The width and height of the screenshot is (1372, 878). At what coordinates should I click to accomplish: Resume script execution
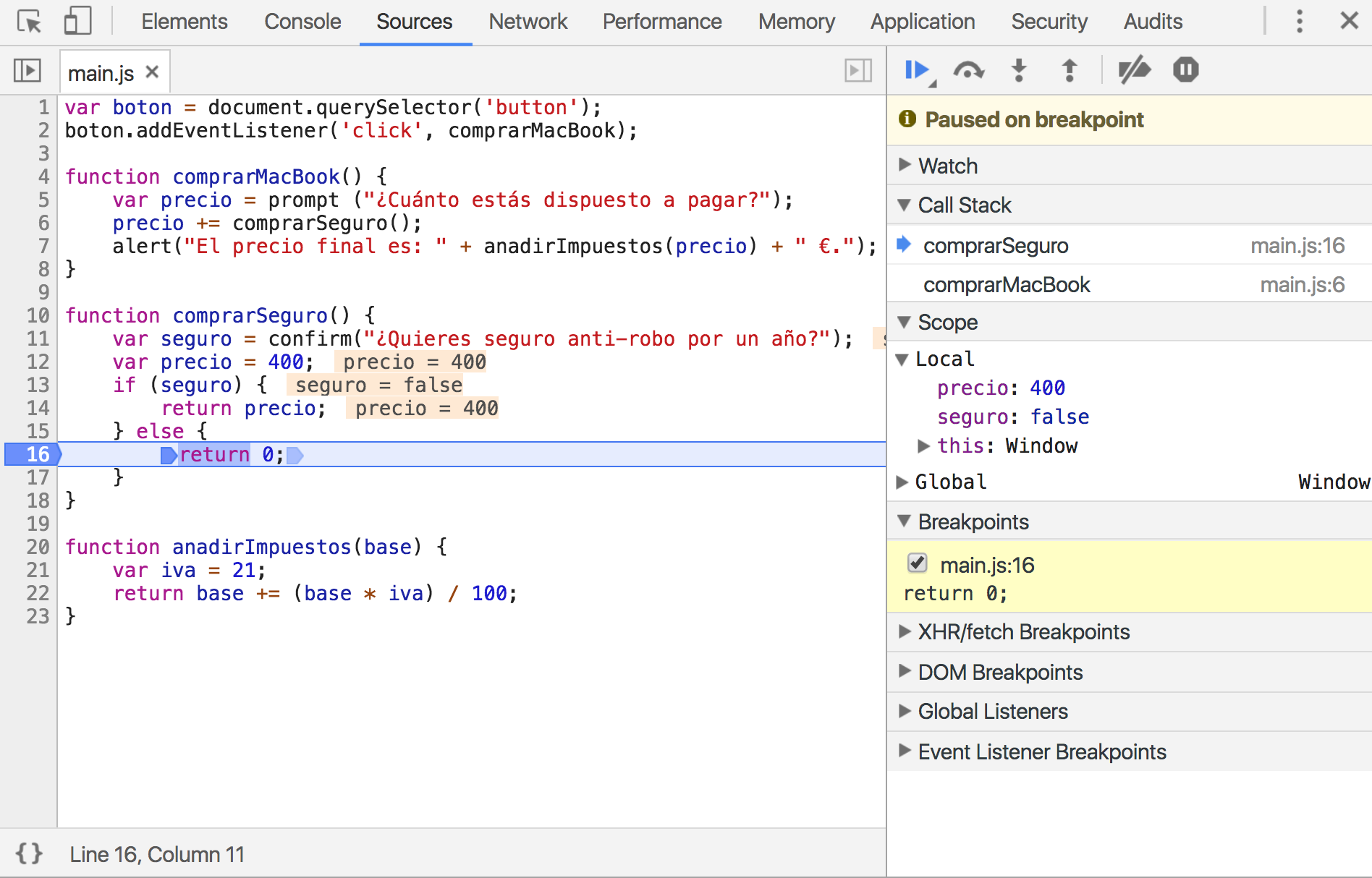(x=918, y=71)
